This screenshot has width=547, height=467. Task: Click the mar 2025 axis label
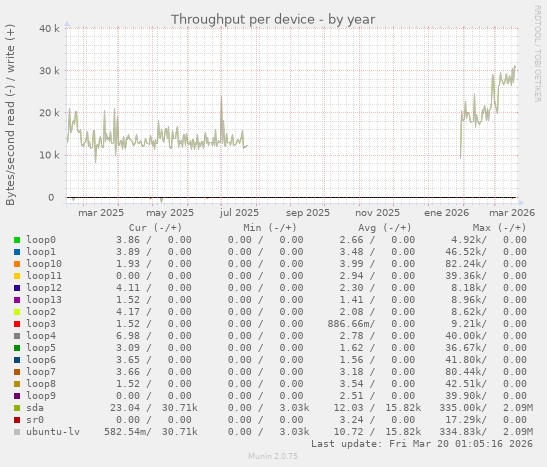pyautogui.click(x=101, y=213)
